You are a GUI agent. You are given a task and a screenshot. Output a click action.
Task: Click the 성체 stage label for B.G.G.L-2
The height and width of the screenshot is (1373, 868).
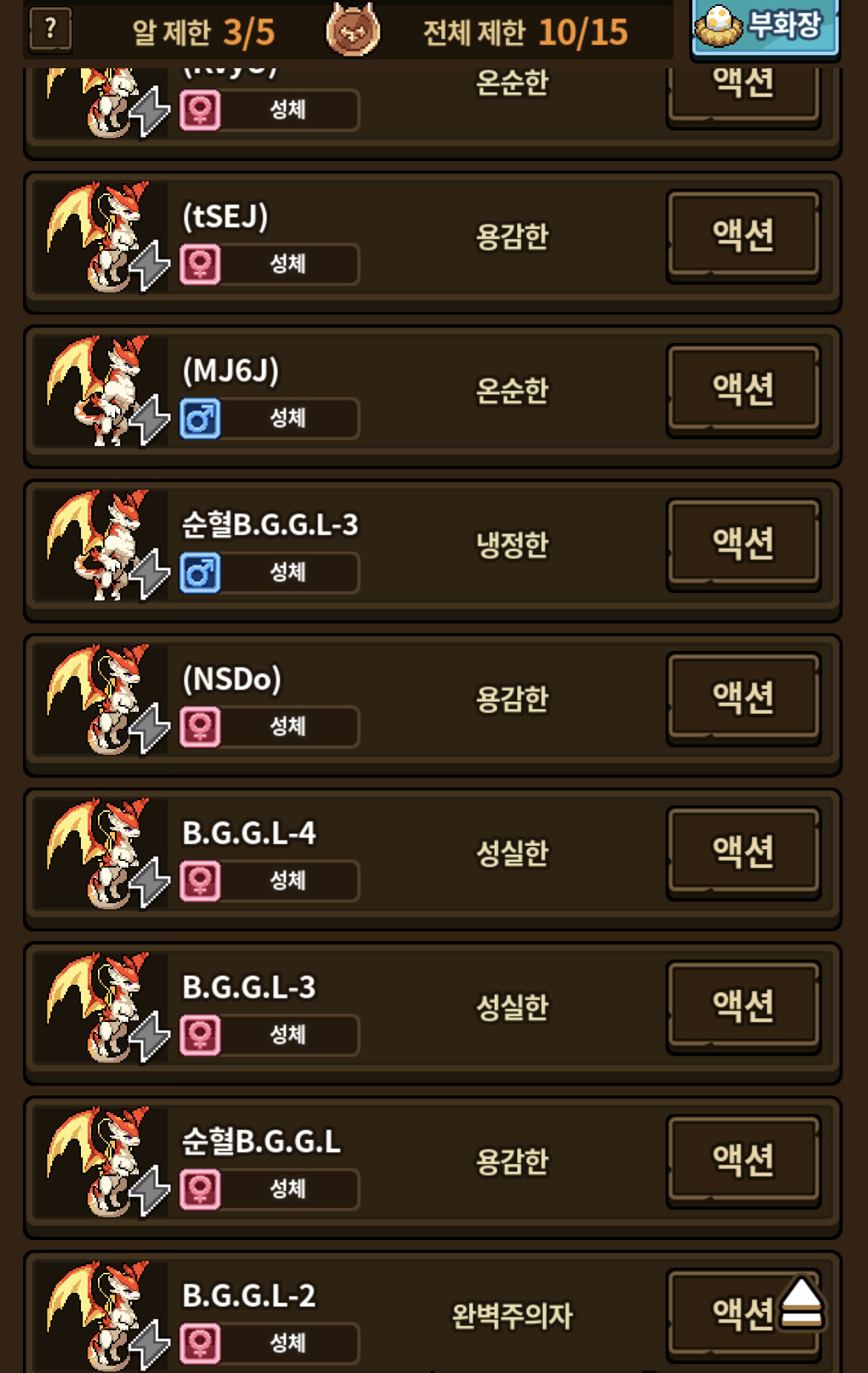point(288,1343)
